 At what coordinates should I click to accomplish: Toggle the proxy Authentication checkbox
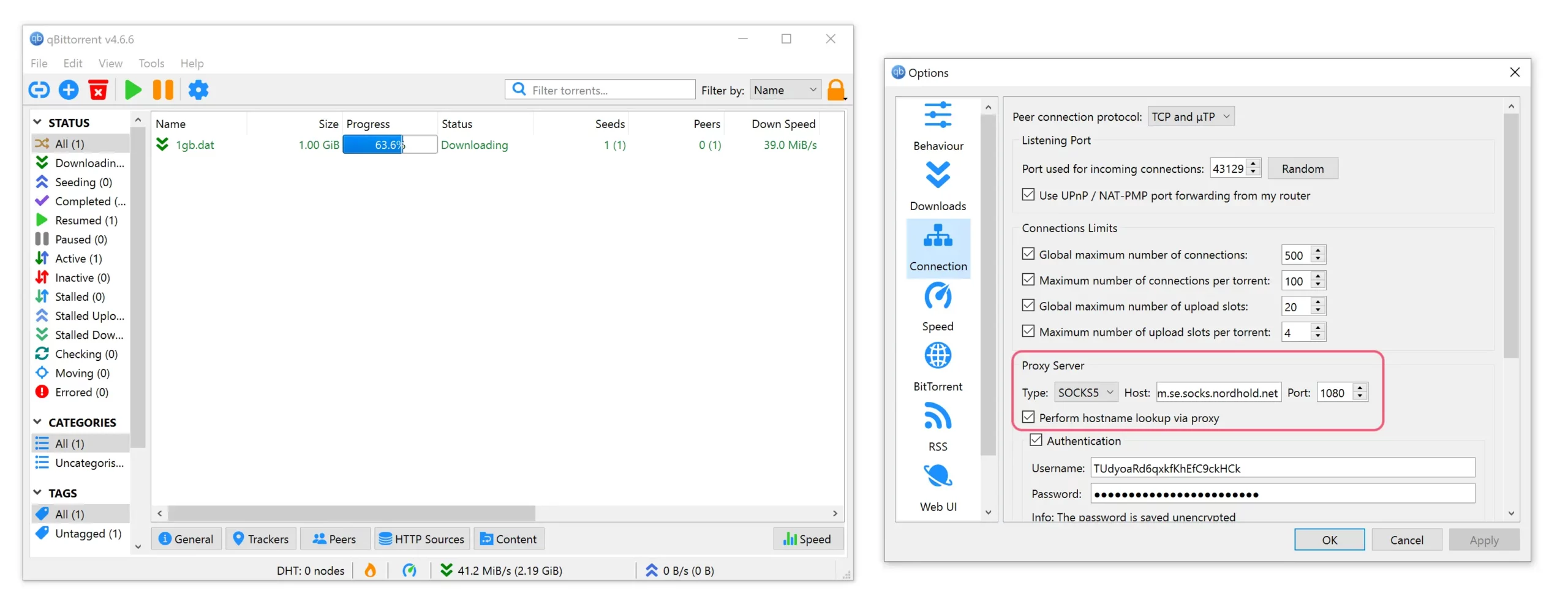point(1036,440)
